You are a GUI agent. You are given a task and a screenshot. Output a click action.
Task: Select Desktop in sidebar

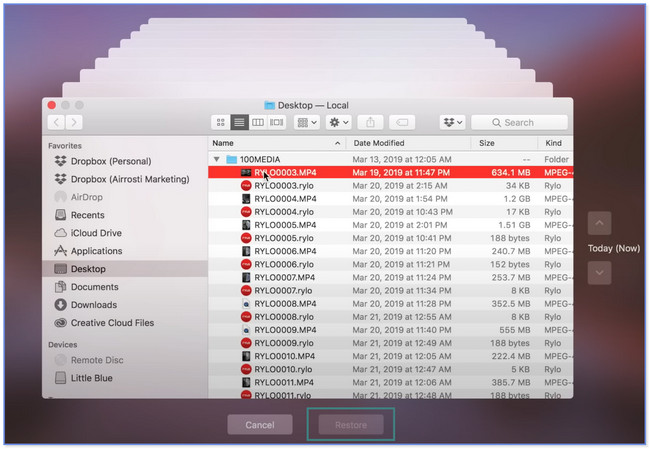[x=125, y=269]
